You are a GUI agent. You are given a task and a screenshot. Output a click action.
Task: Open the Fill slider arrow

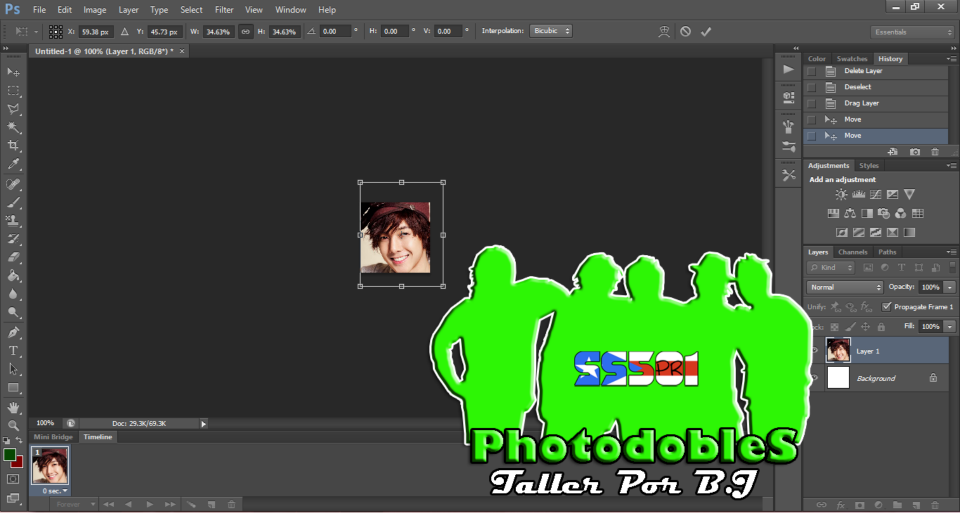pyautogui.click(x=950, y=327)
